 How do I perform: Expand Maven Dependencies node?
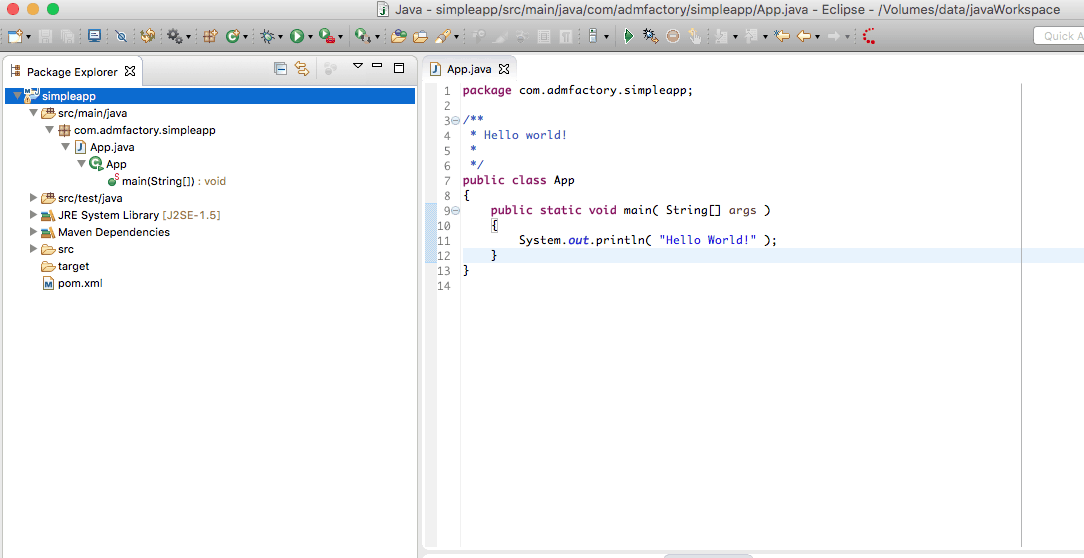point(33,232)
